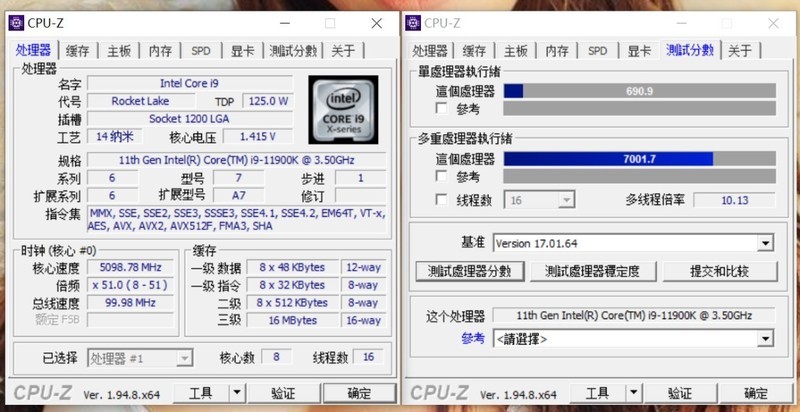Viewport: 800px width, 412px height.
Task: Click the CPU-Z app icon in right window title bar
Action: pos(413,23)
